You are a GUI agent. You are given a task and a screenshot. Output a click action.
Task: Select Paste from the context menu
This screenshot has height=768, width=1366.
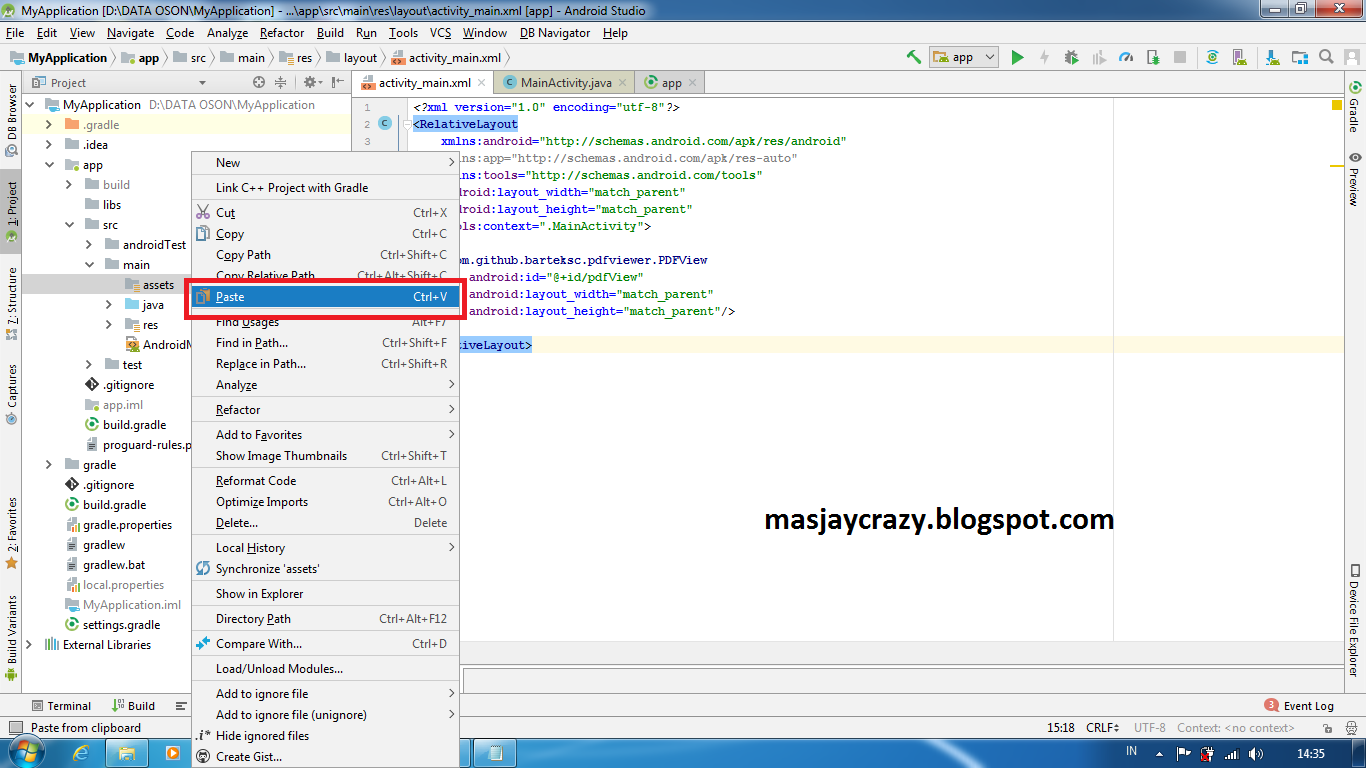tap(232, 297)
